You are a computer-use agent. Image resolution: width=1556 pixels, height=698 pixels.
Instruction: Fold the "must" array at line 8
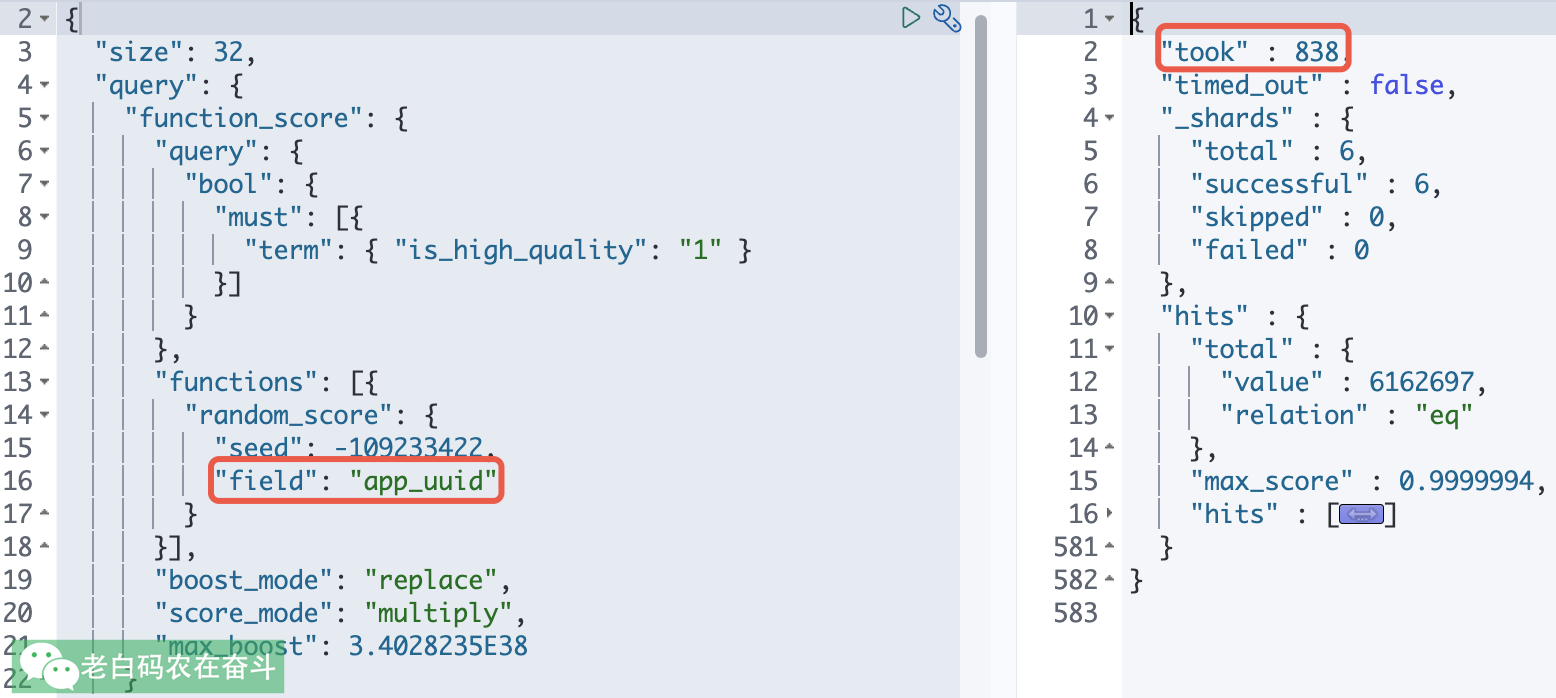pos(44,218)
